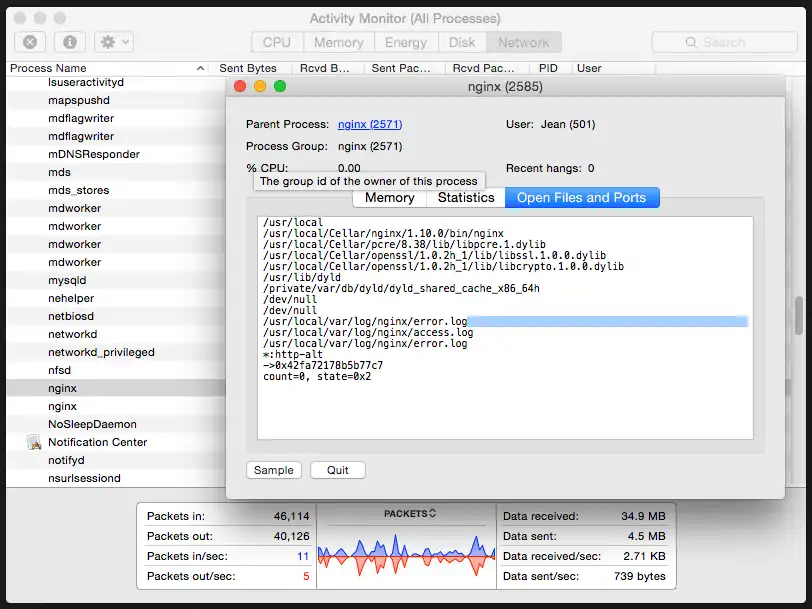Select the networkd process row

click(x=117, y=335)
